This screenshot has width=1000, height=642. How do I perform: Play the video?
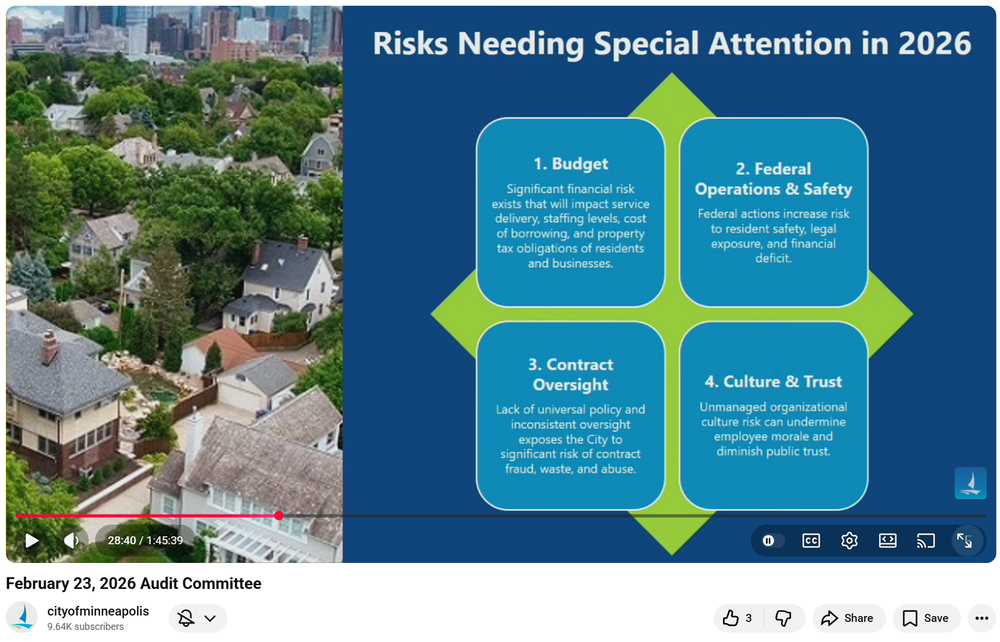coord(32,541)
